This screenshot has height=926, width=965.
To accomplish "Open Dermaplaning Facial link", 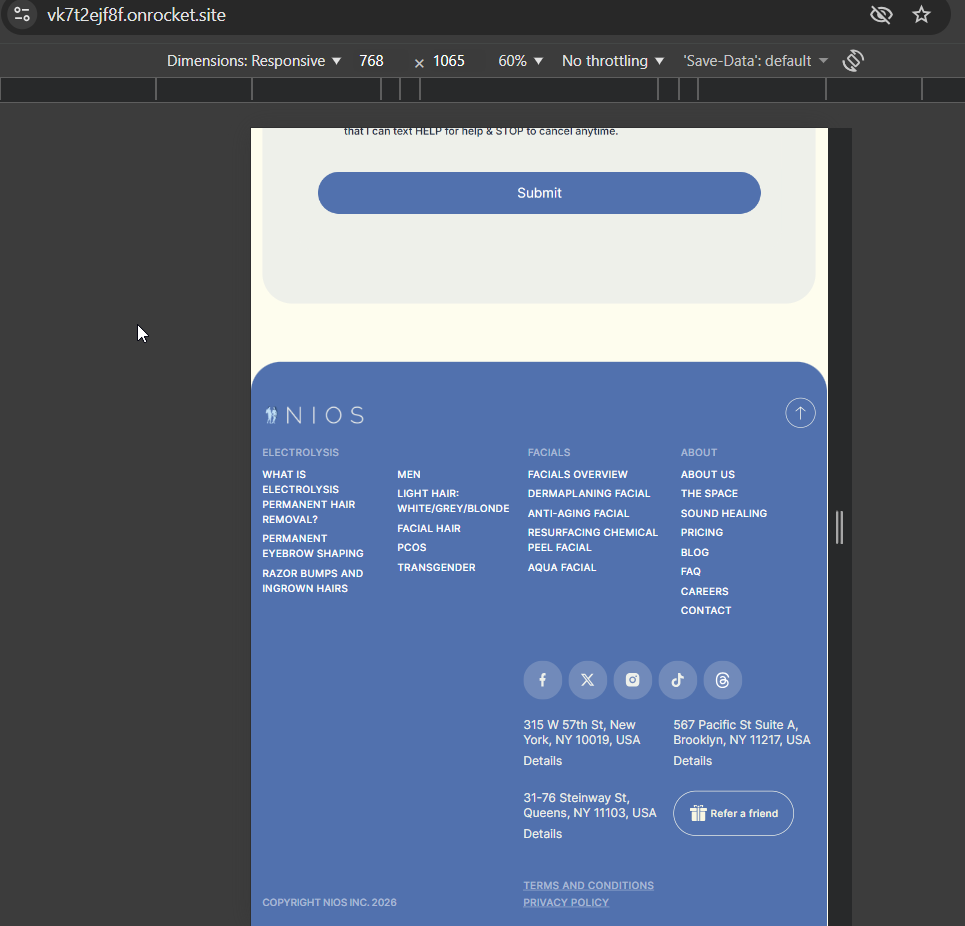I will (588, 493).
